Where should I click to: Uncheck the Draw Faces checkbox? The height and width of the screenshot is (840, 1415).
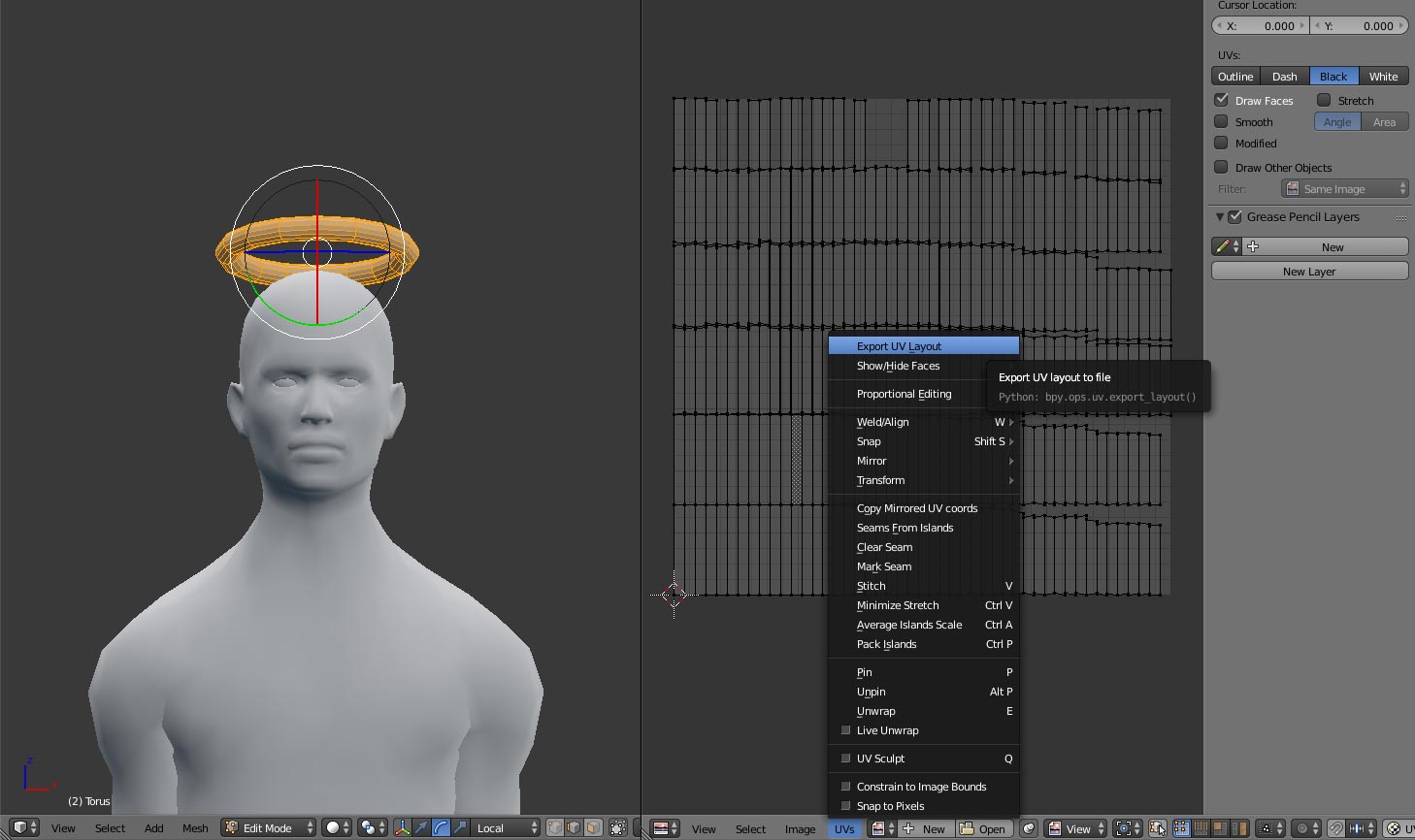1222,100
